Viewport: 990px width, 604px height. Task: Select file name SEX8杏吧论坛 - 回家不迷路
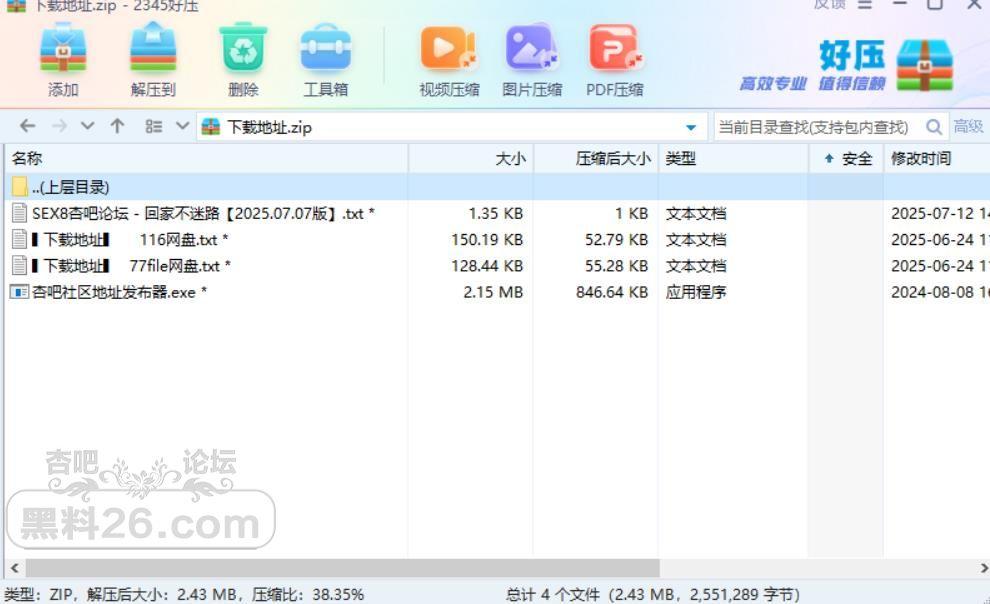pyautogui.click(x=203, y=213)
